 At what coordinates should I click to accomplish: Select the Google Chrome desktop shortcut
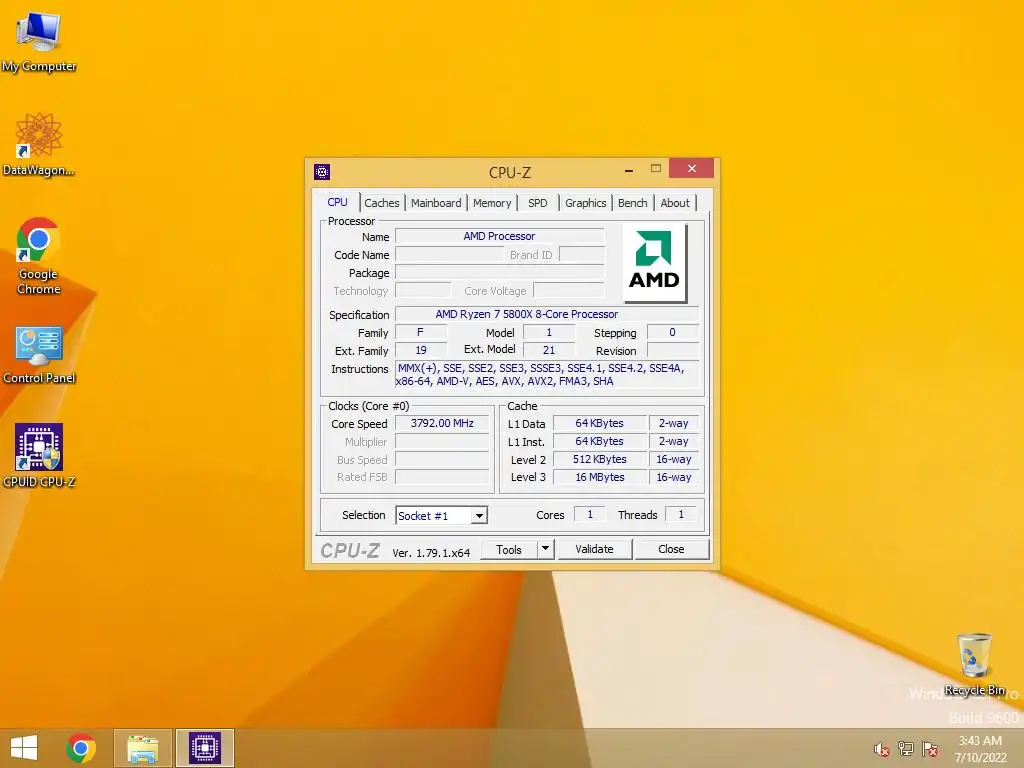pos(39,255)
